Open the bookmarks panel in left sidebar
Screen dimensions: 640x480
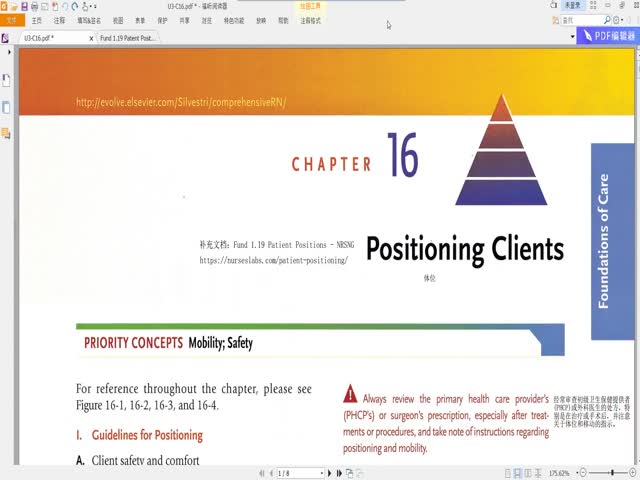6,81
